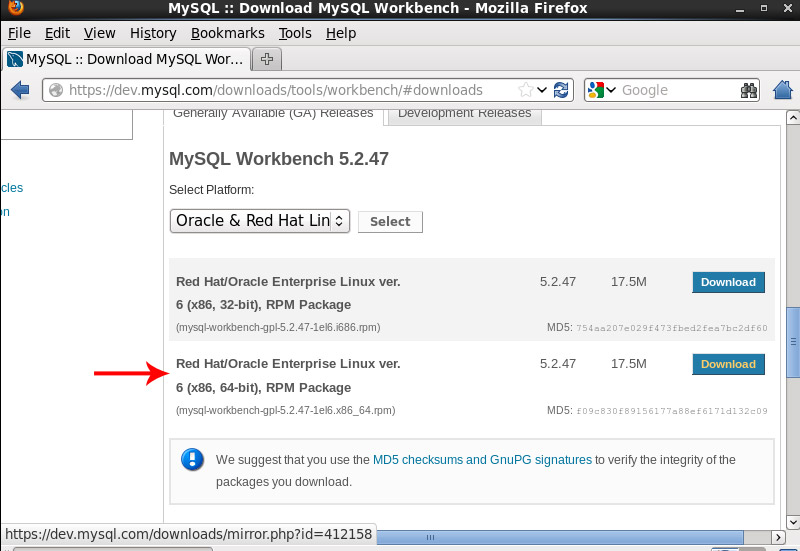Click the site identity globe icon

56,90
